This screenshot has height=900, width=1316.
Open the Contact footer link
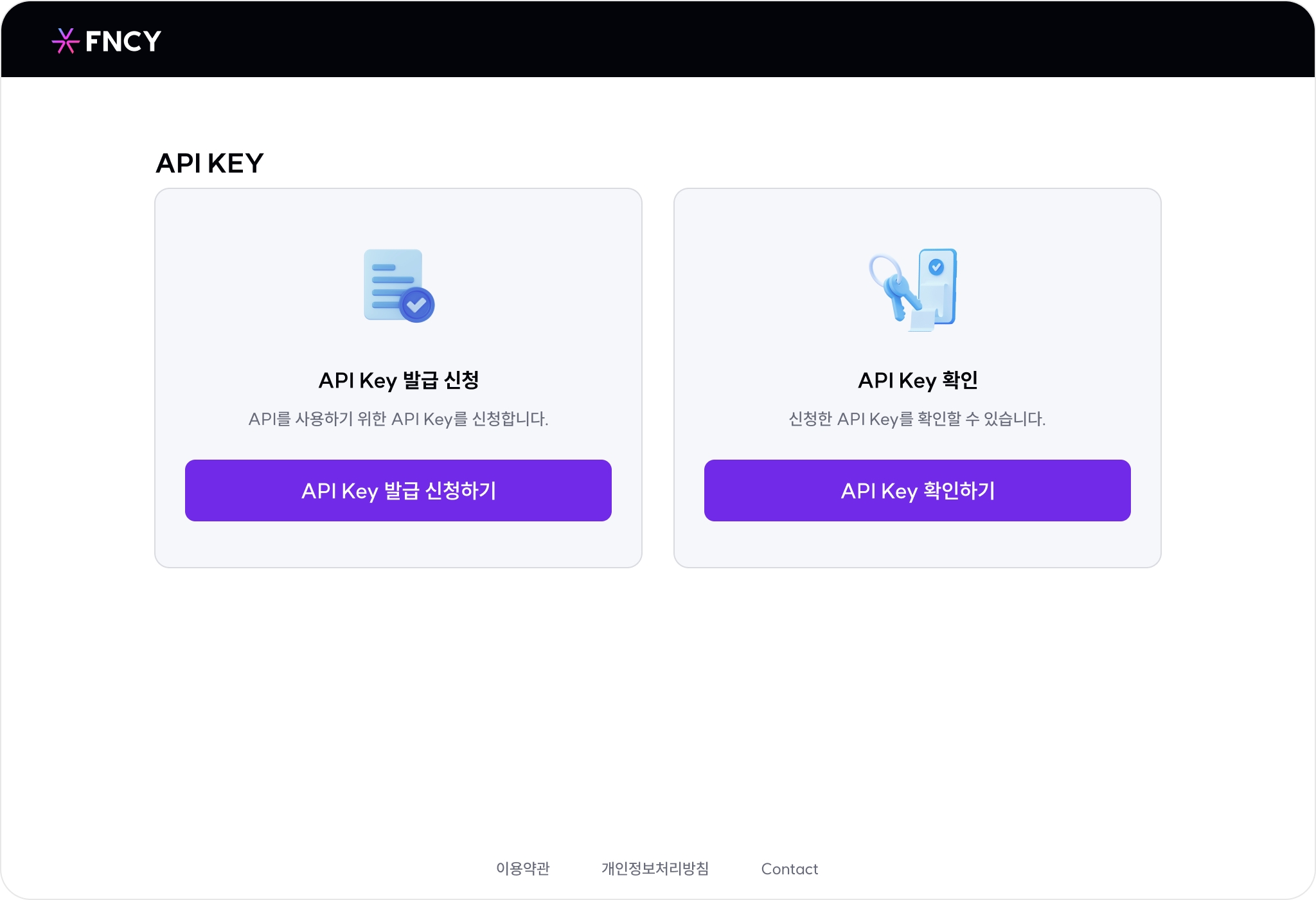(789, 869)
